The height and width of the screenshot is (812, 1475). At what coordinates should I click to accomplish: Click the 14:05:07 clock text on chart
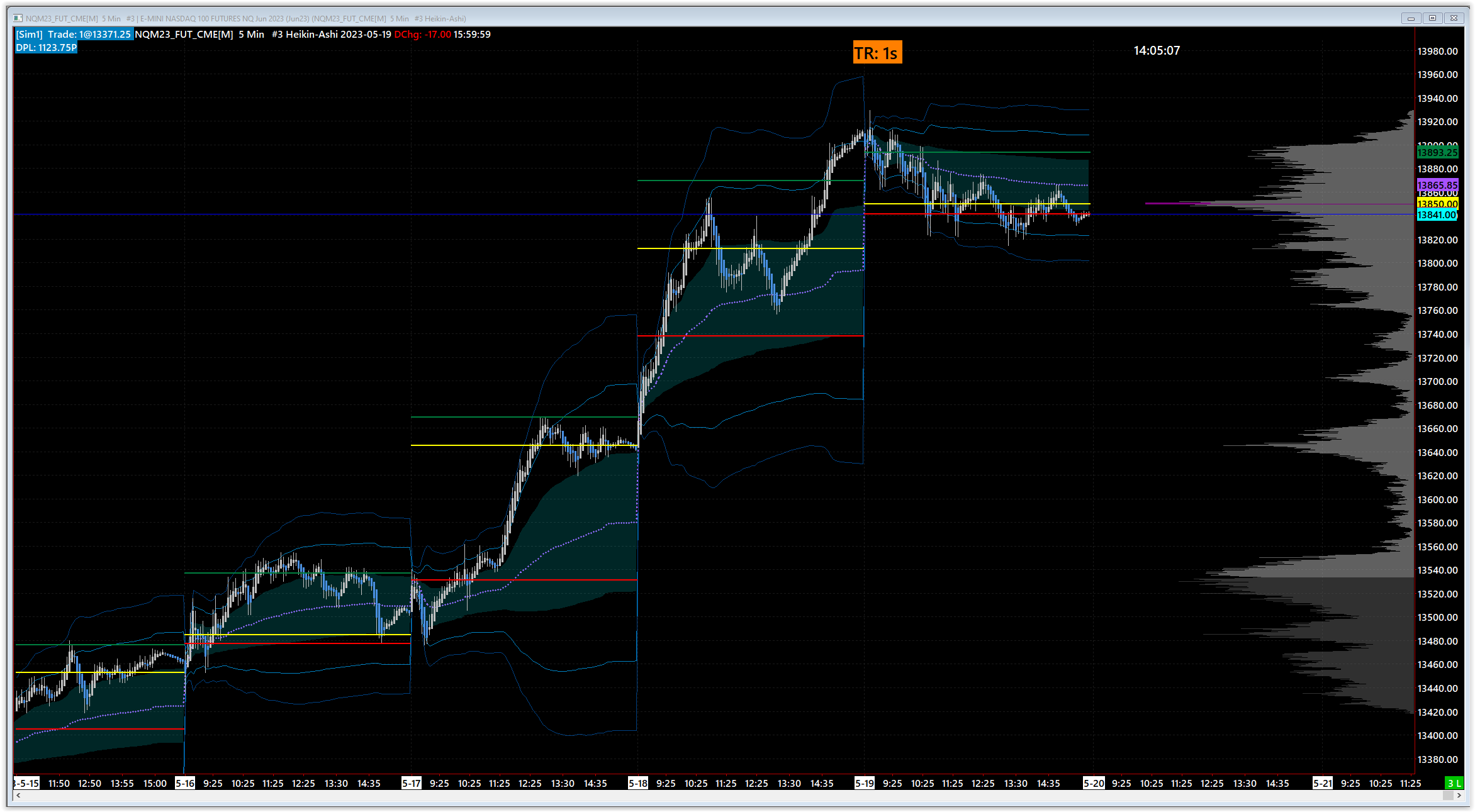point(1157,51)
